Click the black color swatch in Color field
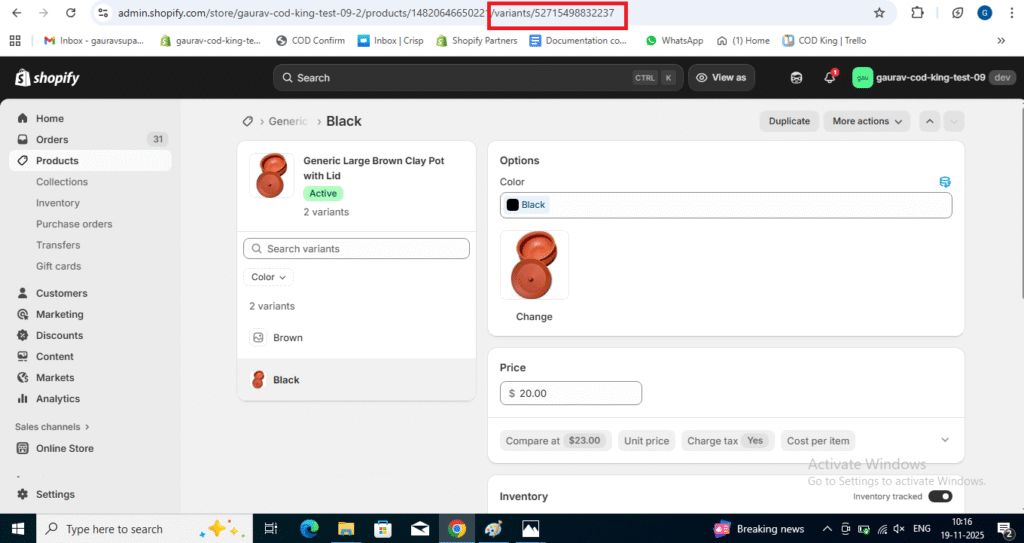1024x543 pixels. click(x=513, y=205)
